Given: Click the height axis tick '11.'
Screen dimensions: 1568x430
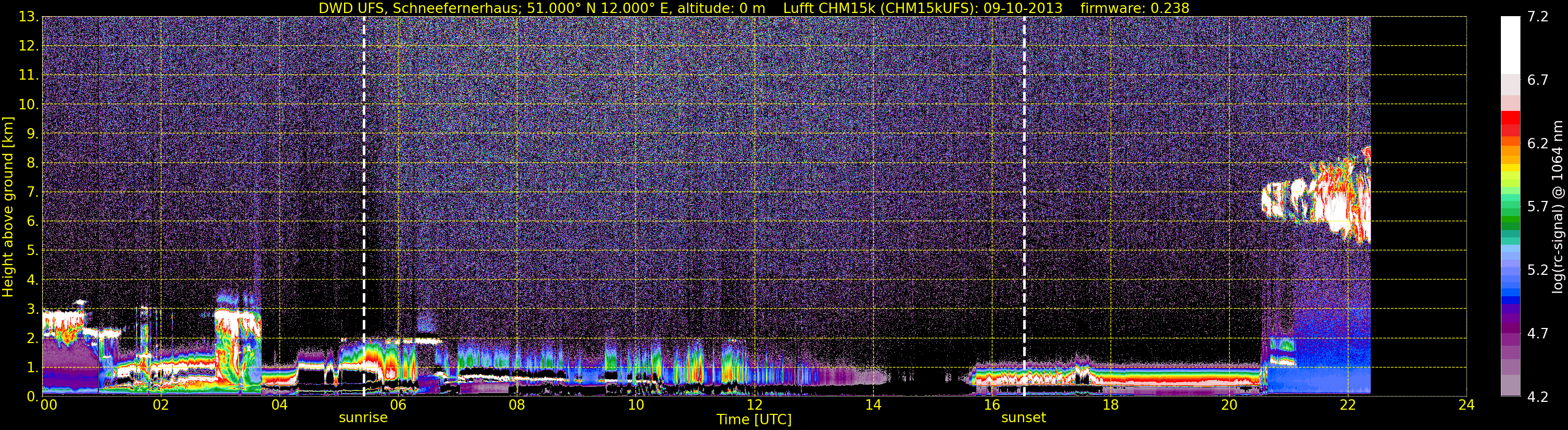Looking at the screenshot, I should (28, 75).
